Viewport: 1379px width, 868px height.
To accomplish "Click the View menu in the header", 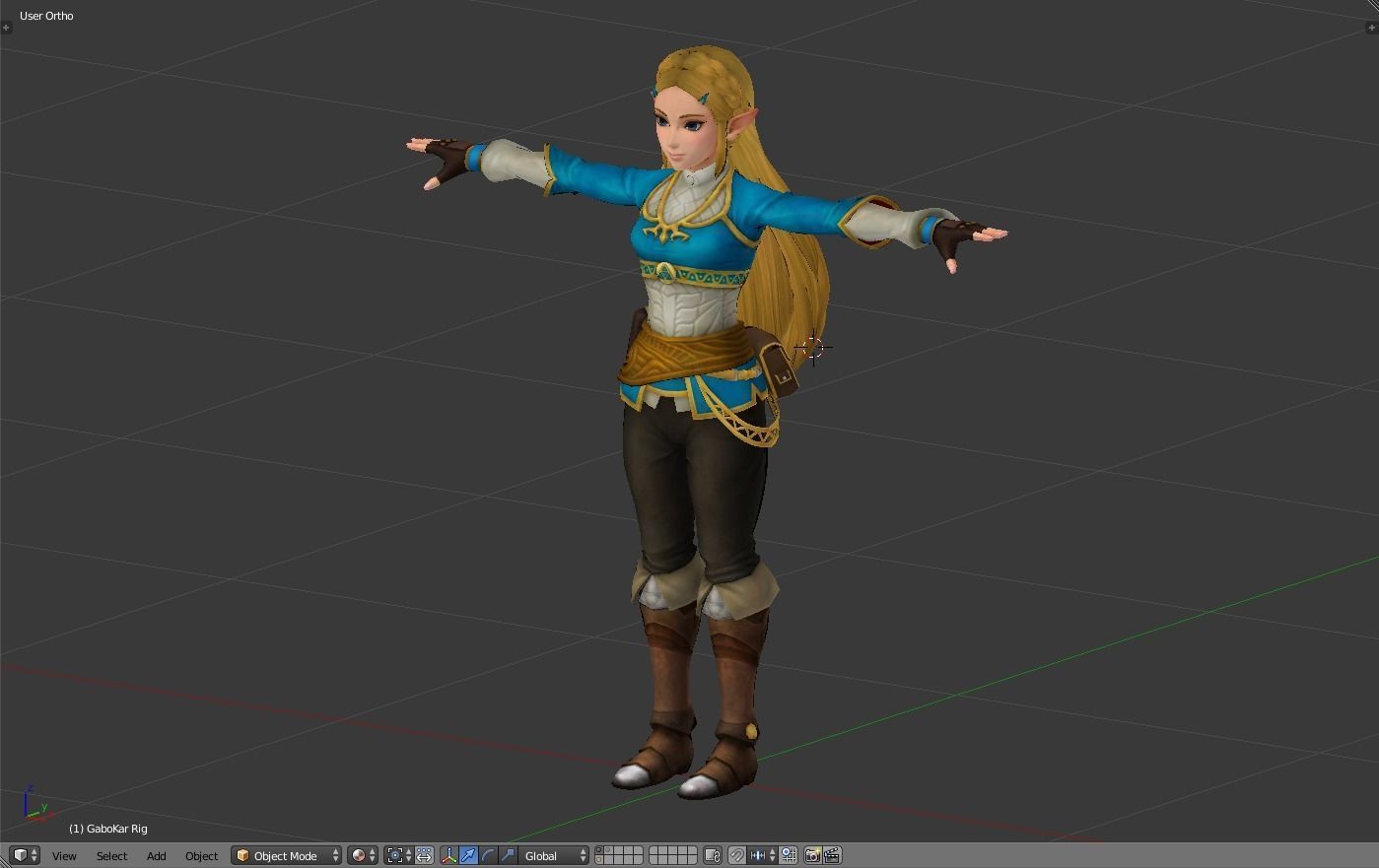I will pyautogui.click(x=64, y=855).
